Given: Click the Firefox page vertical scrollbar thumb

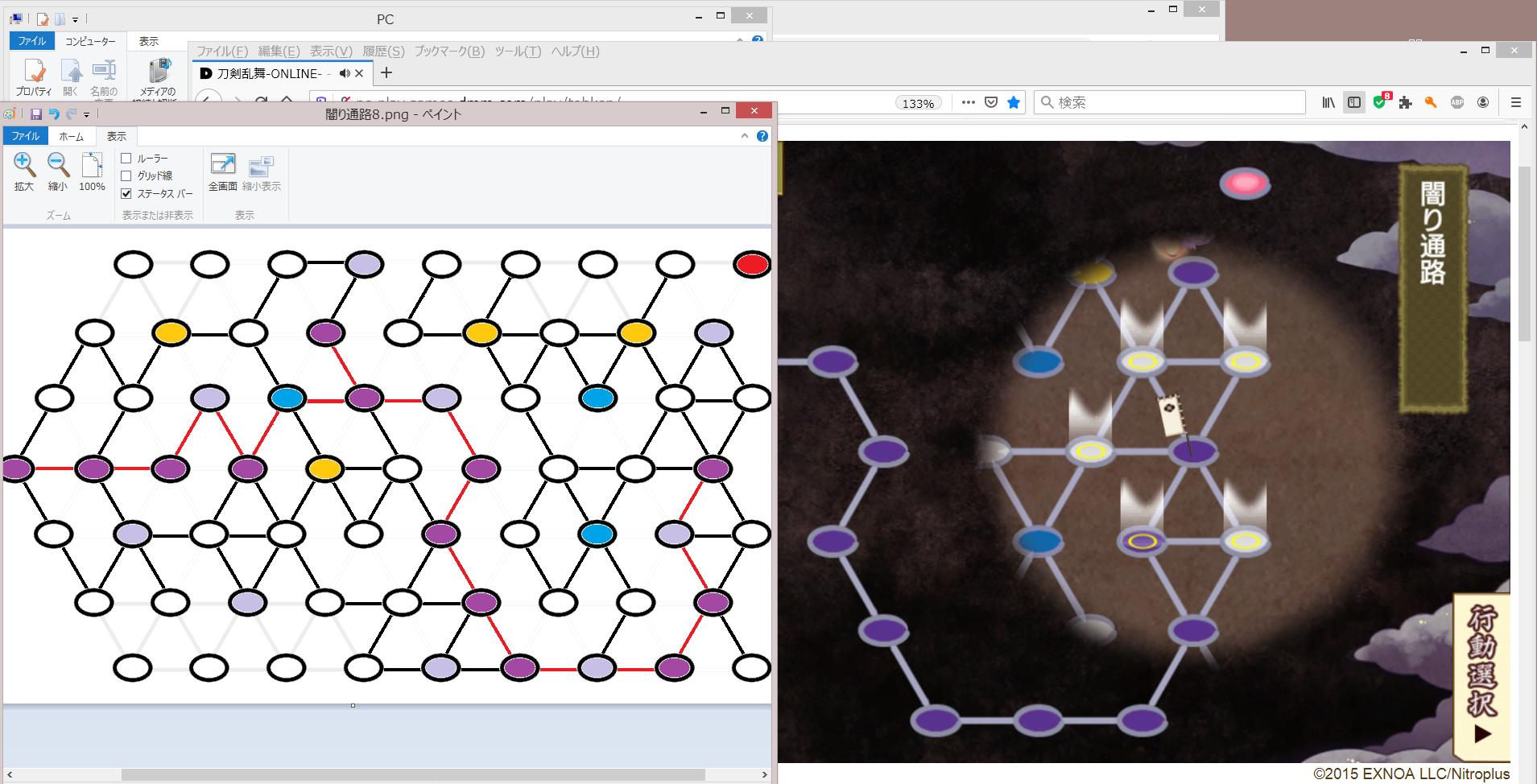Looking at the screenshot, I should click(1524, 254).
